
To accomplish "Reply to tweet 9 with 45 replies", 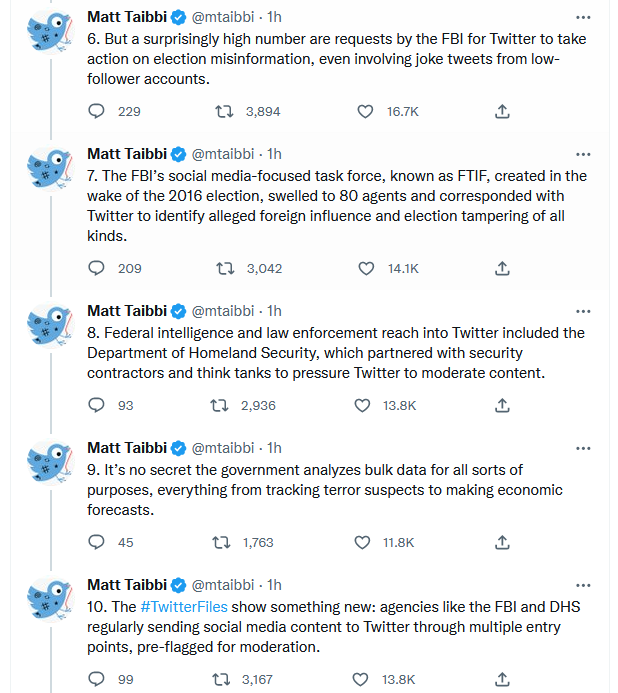I will 96,542.
